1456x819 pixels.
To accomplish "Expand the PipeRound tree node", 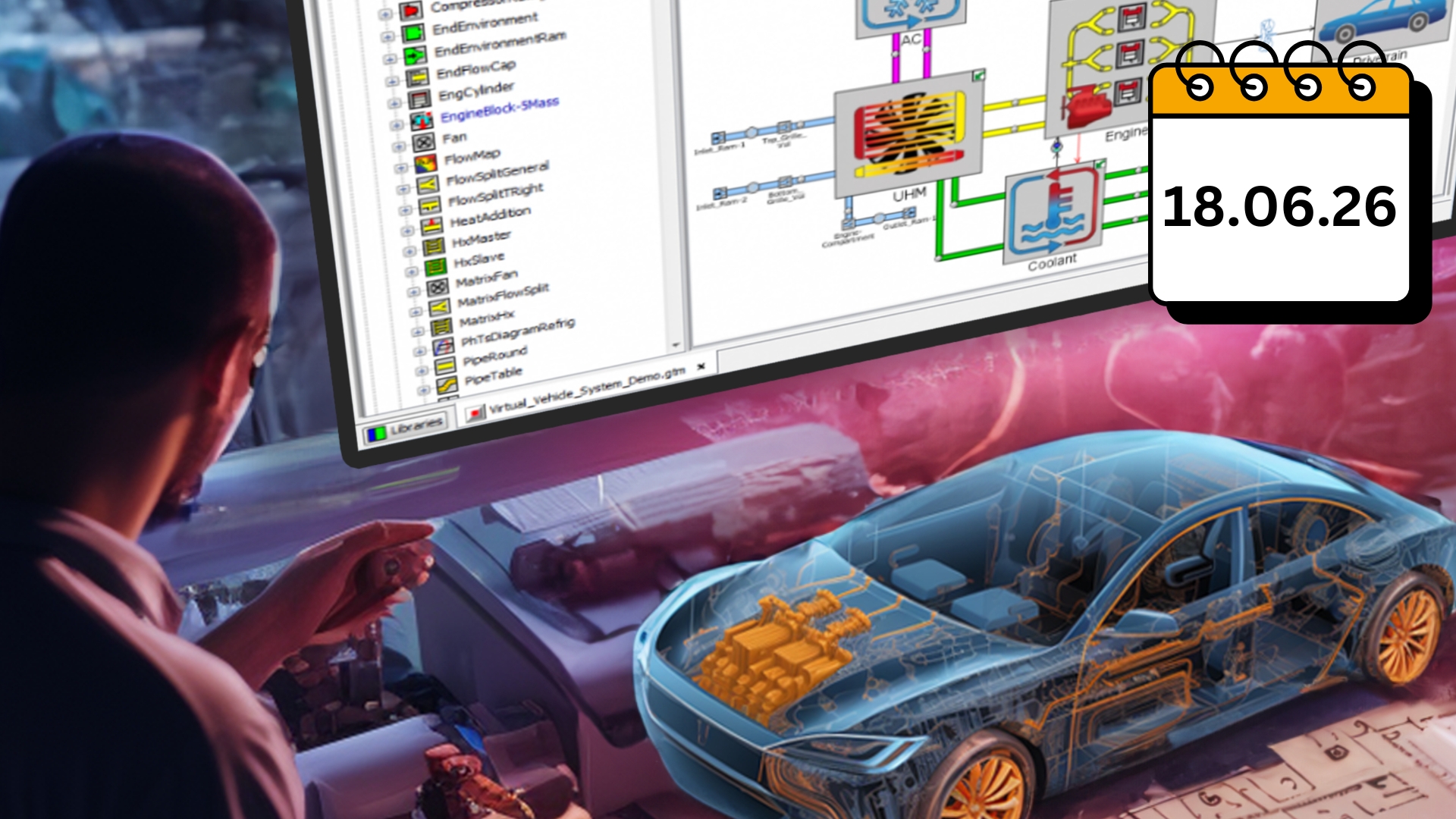I will (x=422, y=372).
